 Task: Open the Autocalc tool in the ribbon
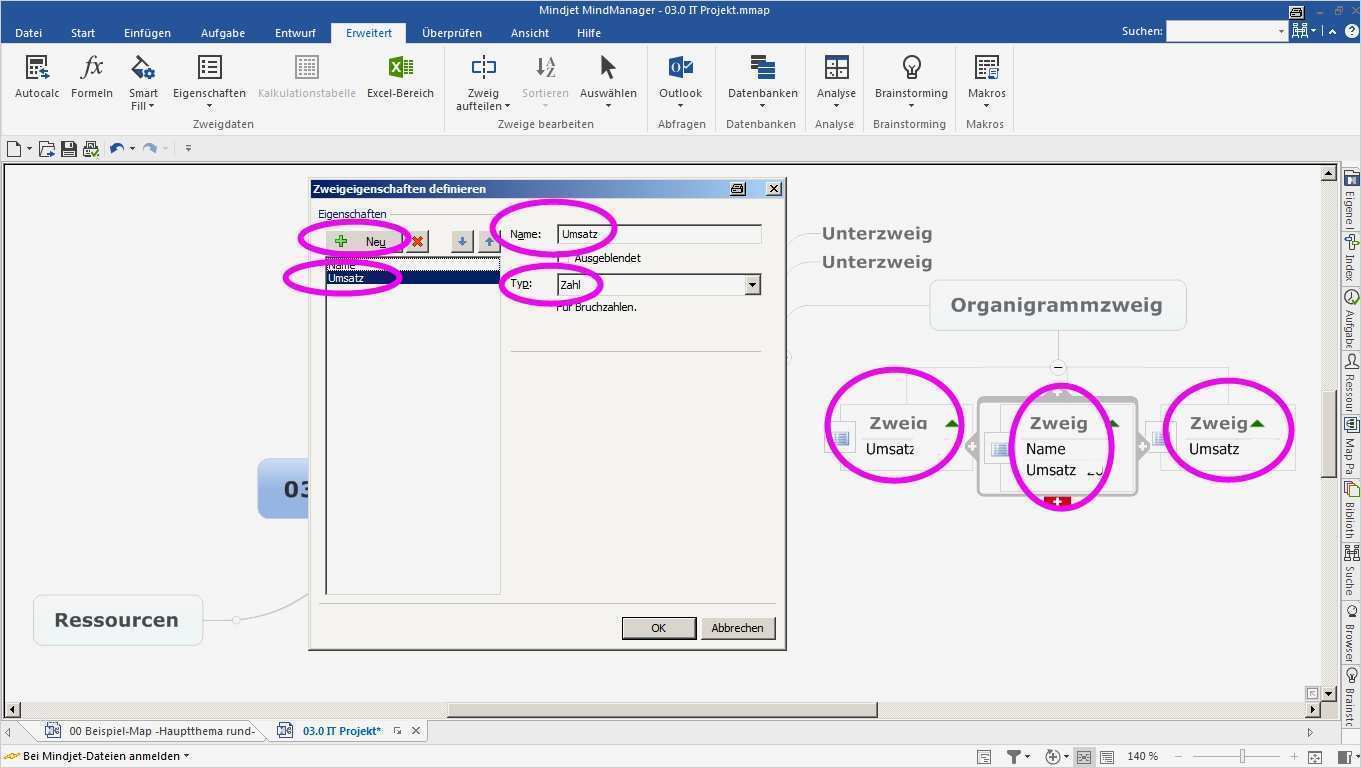pyautogui.click(x=37, y=77)
